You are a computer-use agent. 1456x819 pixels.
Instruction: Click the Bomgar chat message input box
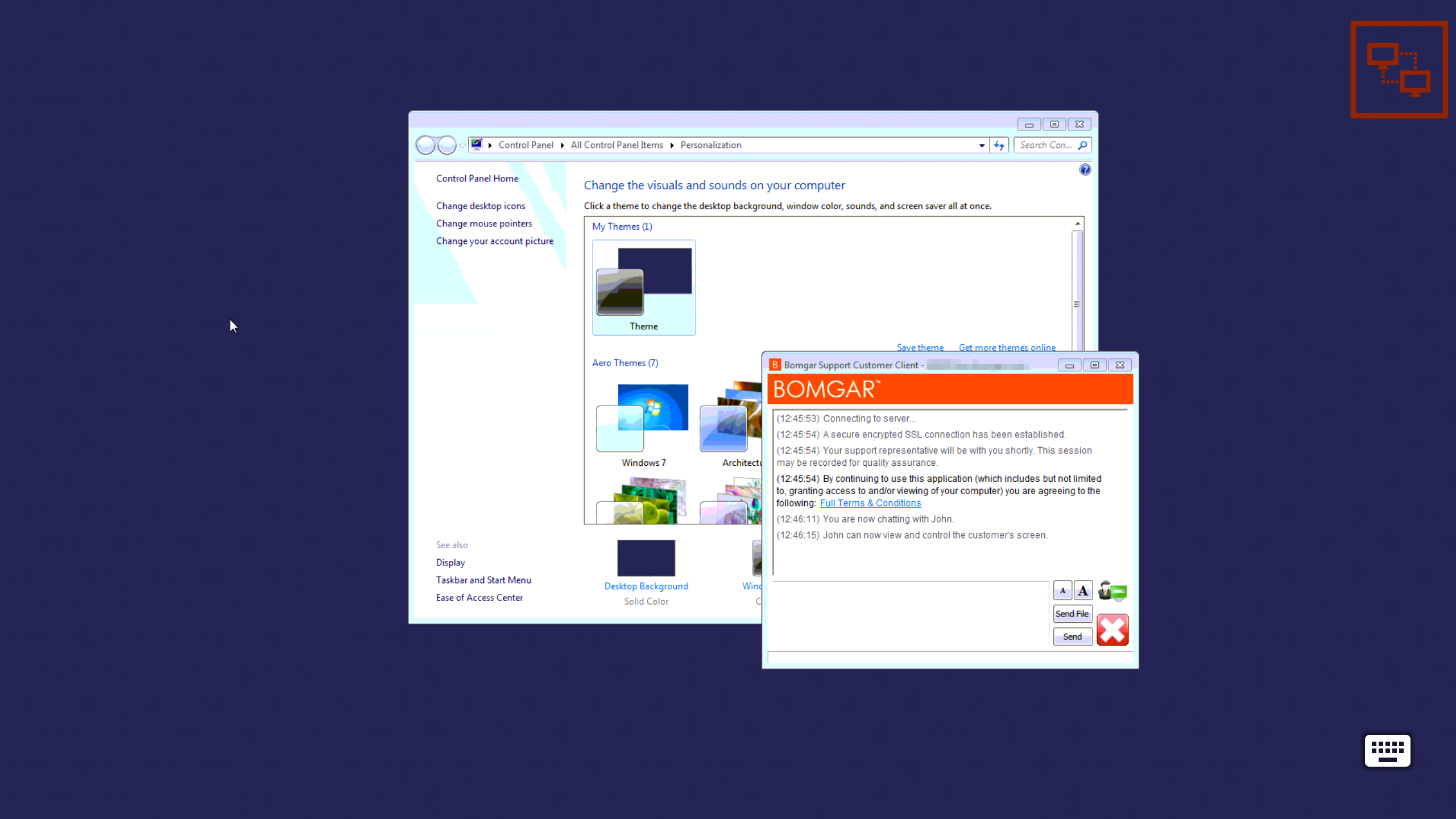(x=910, y=614)
